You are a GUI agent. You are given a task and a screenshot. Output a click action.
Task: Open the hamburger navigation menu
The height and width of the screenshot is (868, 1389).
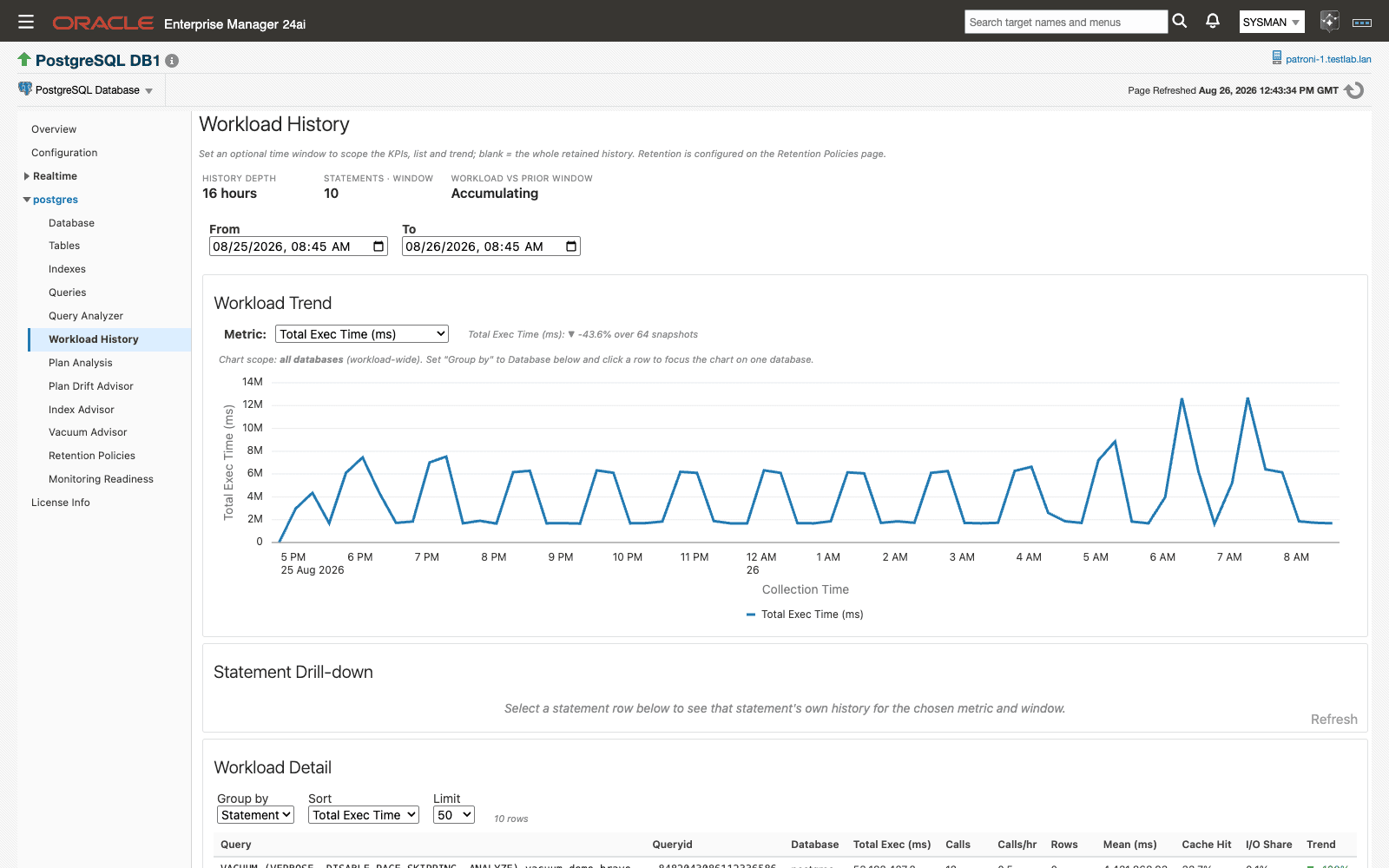tap(26, 22)
